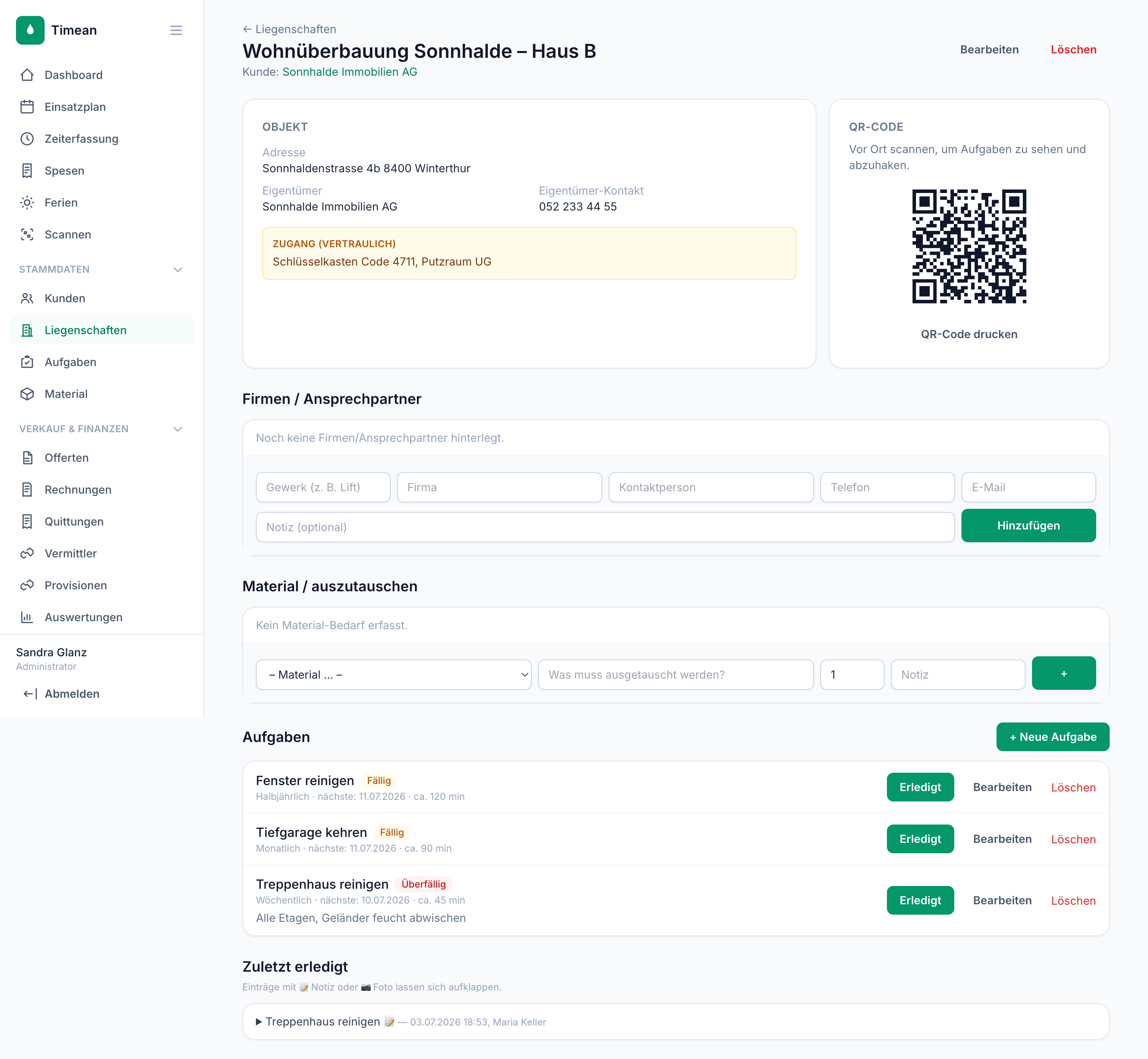Click the Zeiterfassung clock icon

click(27, 139)
